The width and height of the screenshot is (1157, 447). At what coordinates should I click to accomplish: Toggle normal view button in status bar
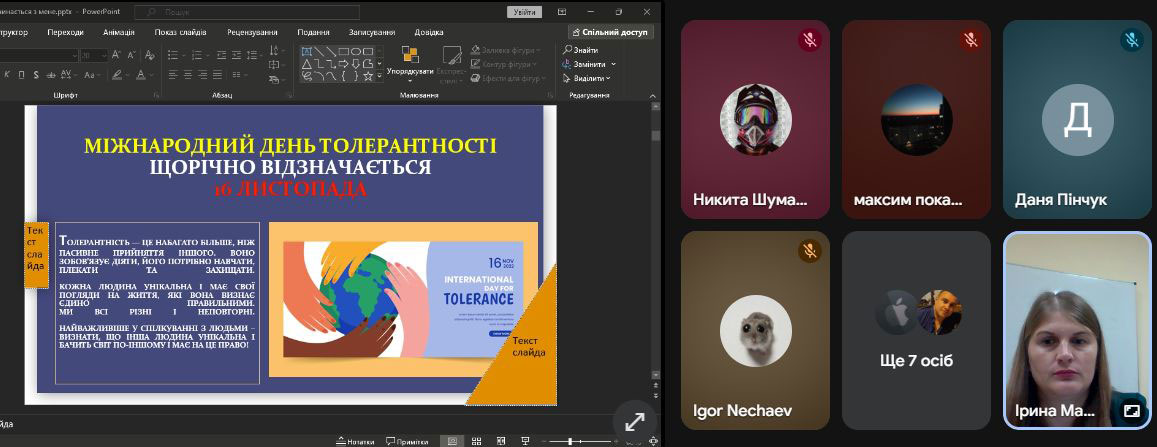[452, 441]
